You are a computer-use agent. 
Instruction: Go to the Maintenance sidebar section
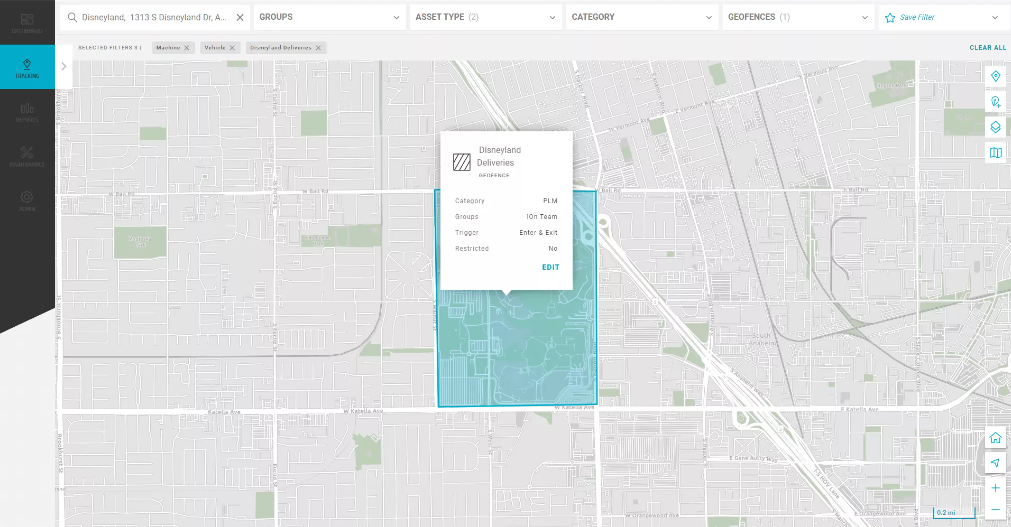27,156
